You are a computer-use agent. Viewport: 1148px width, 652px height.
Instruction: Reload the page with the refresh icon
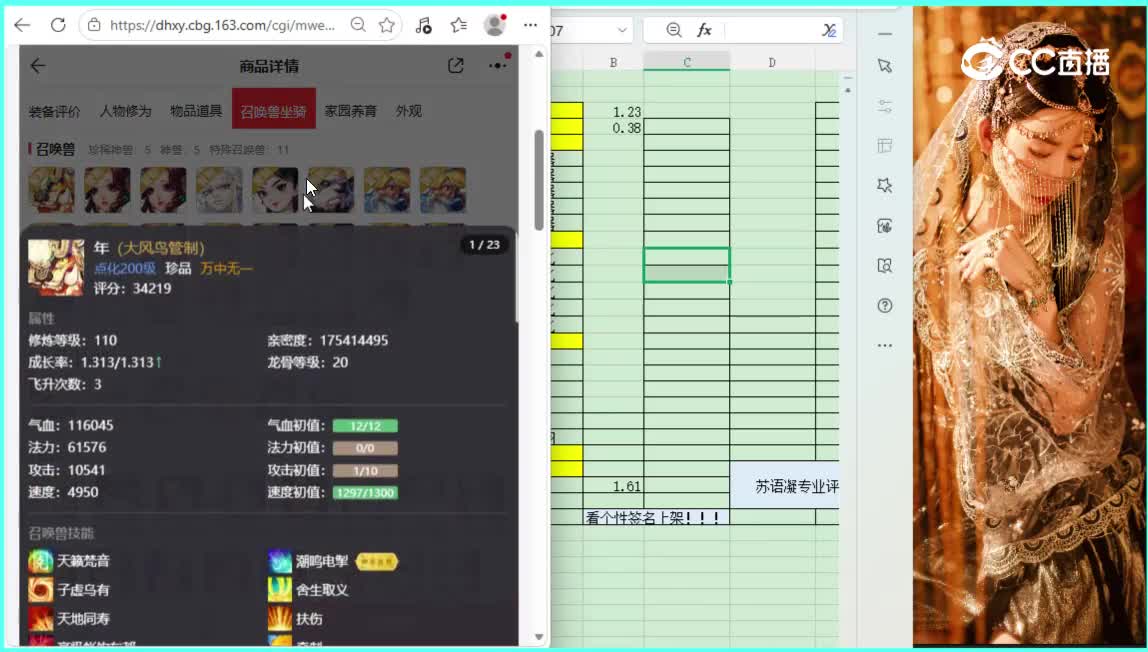pos(59,26)
